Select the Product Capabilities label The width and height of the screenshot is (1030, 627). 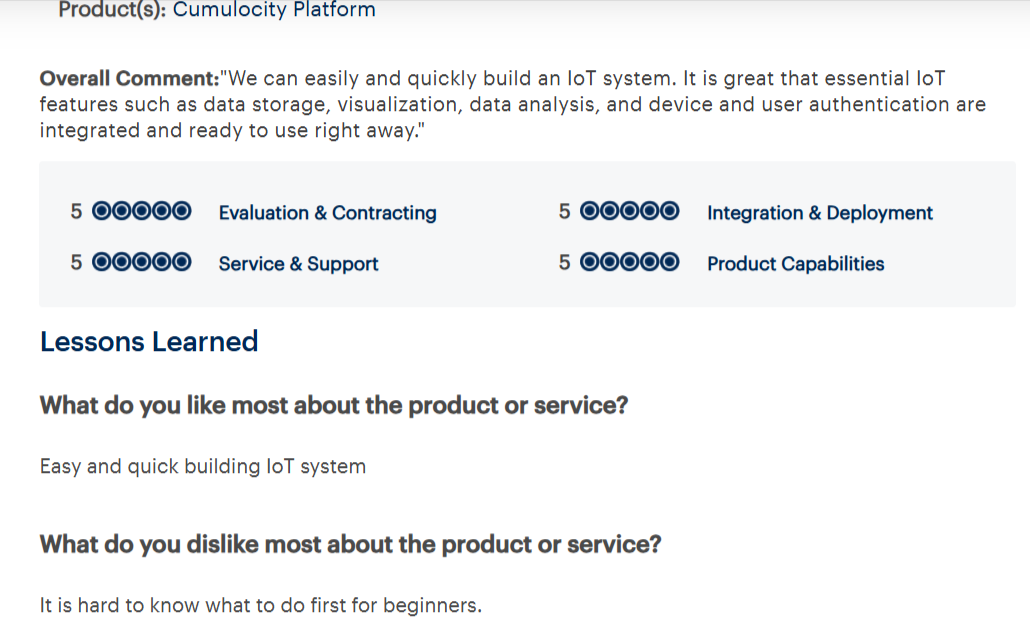795,264
